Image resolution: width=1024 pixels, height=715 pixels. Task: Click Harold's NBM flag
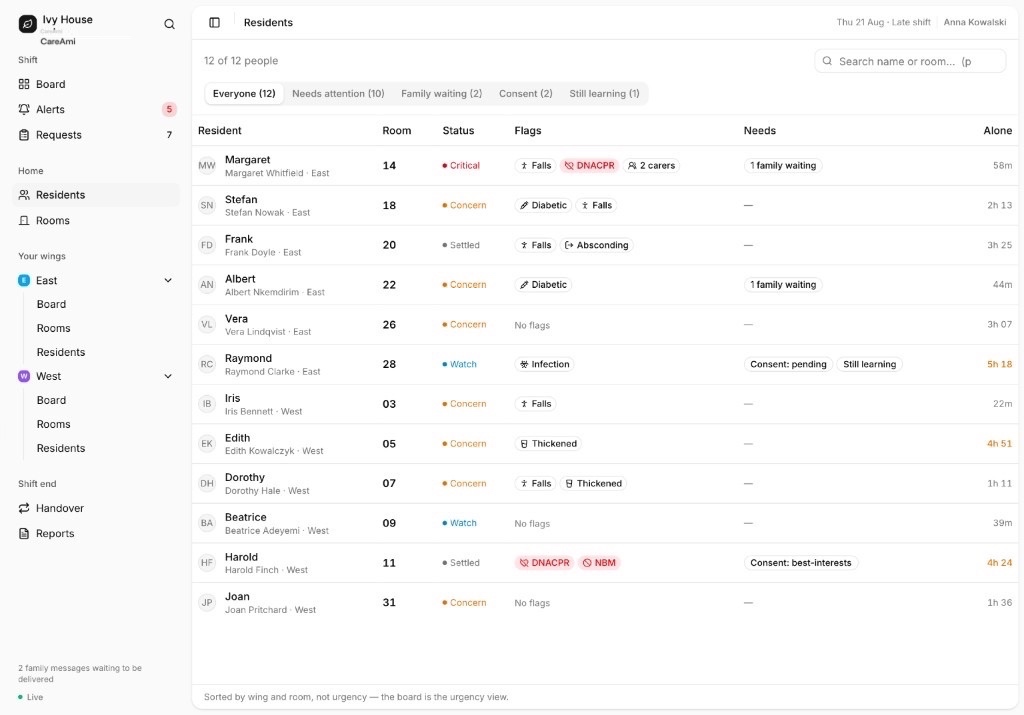(x=600, y=563)
